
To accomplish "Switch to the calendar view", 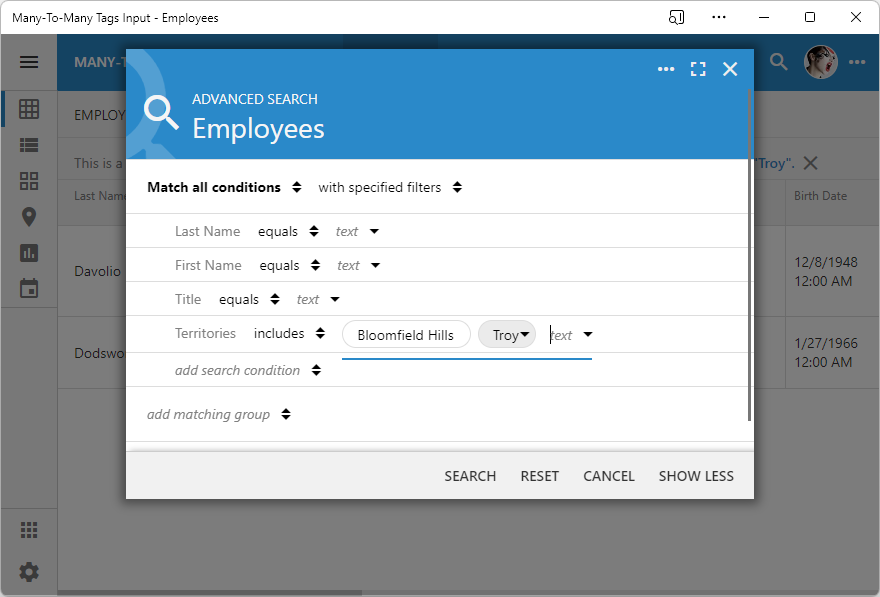I will point(29,288).
